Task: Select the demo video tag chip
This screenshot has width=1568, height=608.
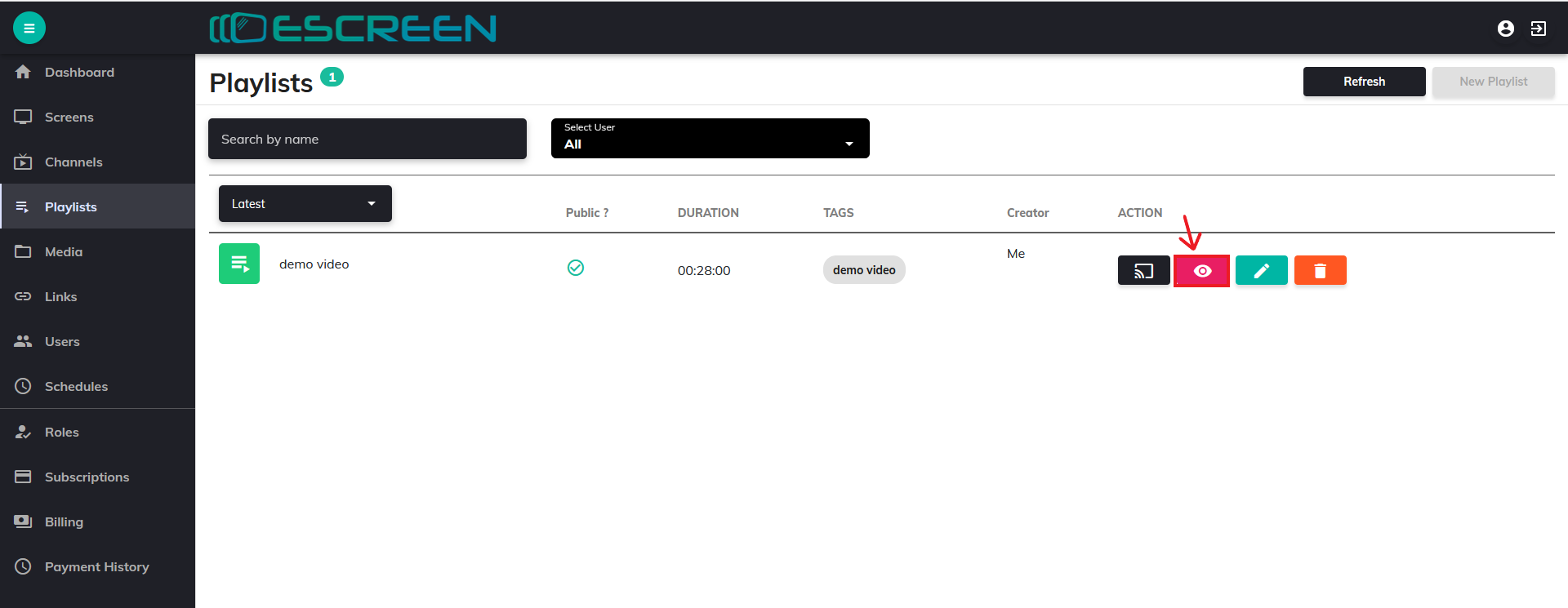Action: point(864,270)
